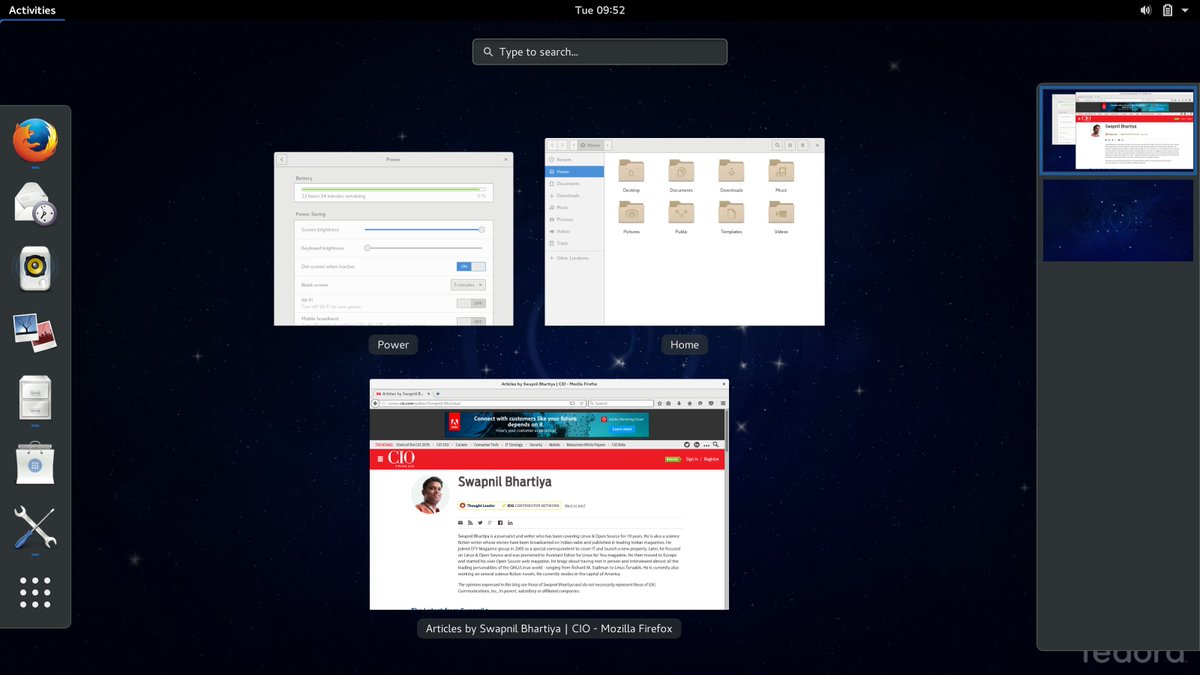Toggle Wi-Fi power saving switch
The image size is (1200, 675).
coord(471,303)
